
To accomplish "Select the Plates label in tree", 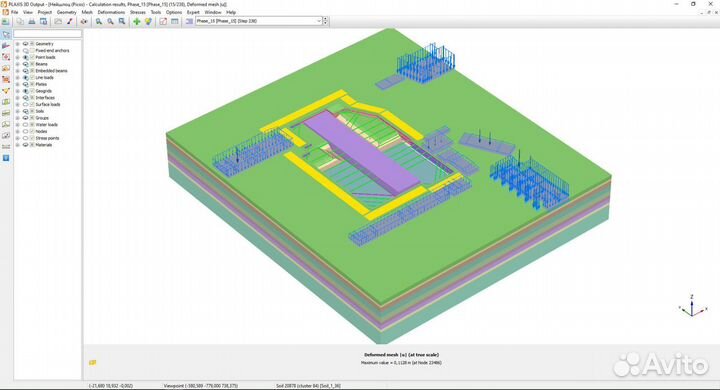I will click(41, 84).
